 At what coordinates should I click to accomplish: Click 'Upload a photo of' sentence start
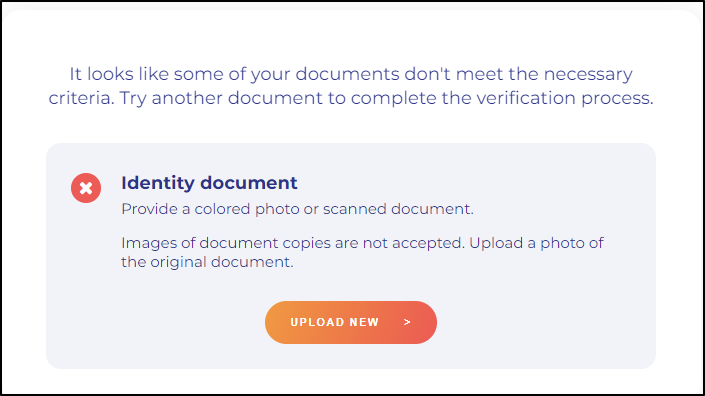[536, 243]
